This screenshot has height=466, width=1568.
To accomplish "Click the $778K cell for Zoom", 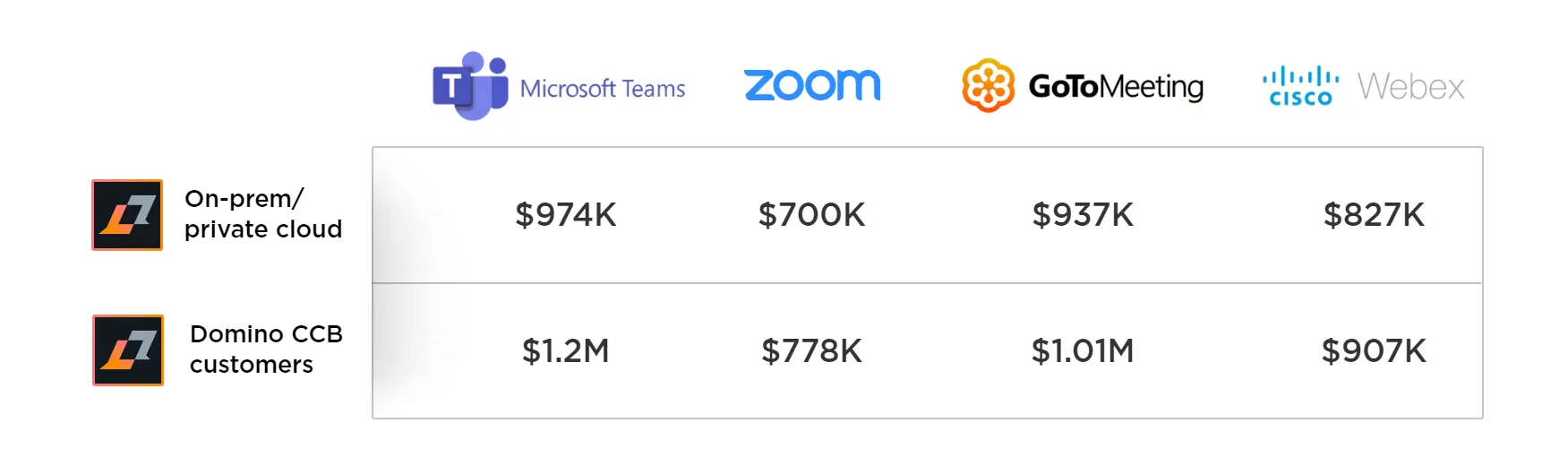I will tap(811, 351).
